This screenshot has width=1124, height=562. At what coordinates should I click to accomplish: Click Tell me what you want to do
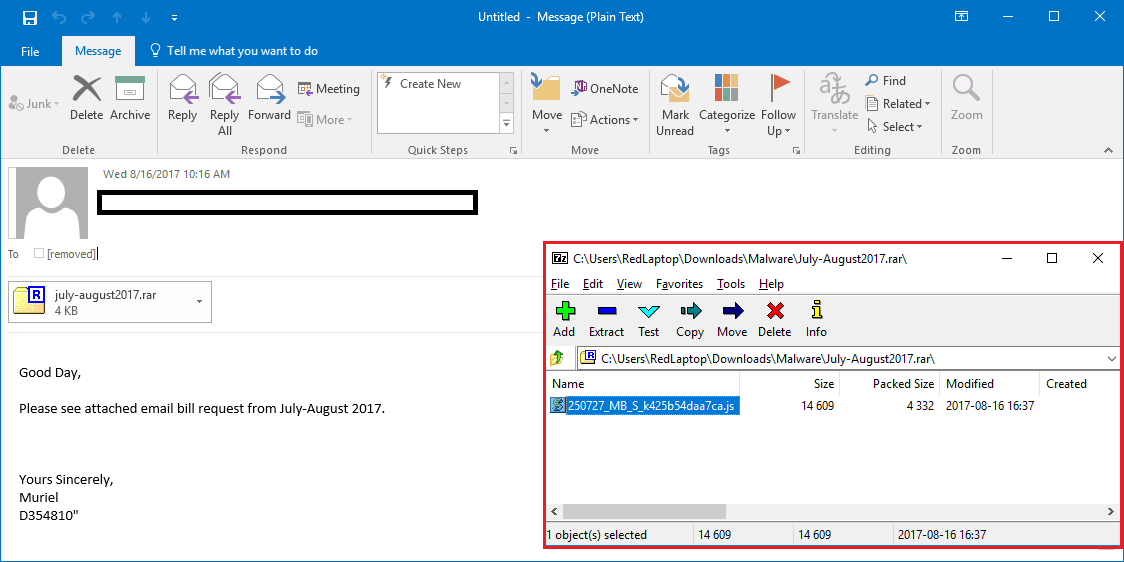(234, 51)
